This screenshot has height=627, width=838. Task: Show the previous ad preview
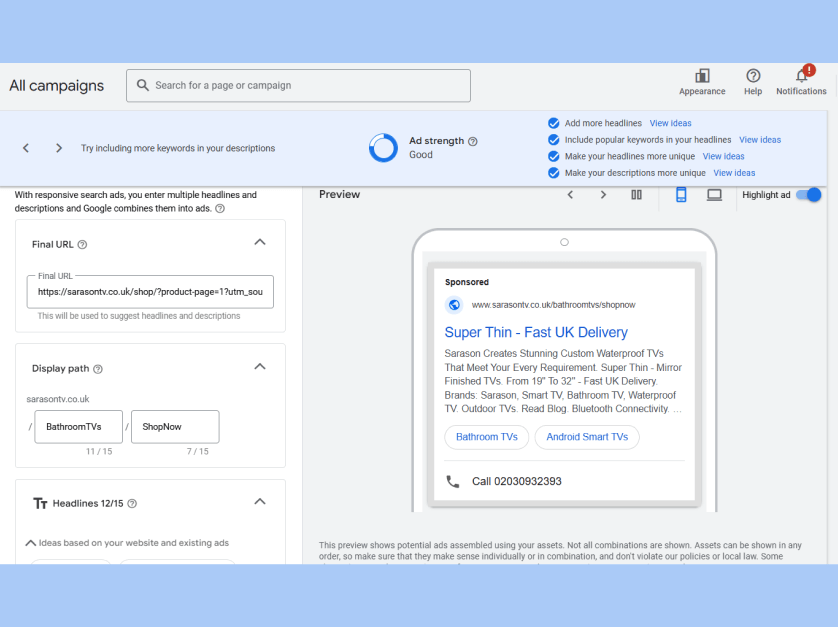click(570, 195)
